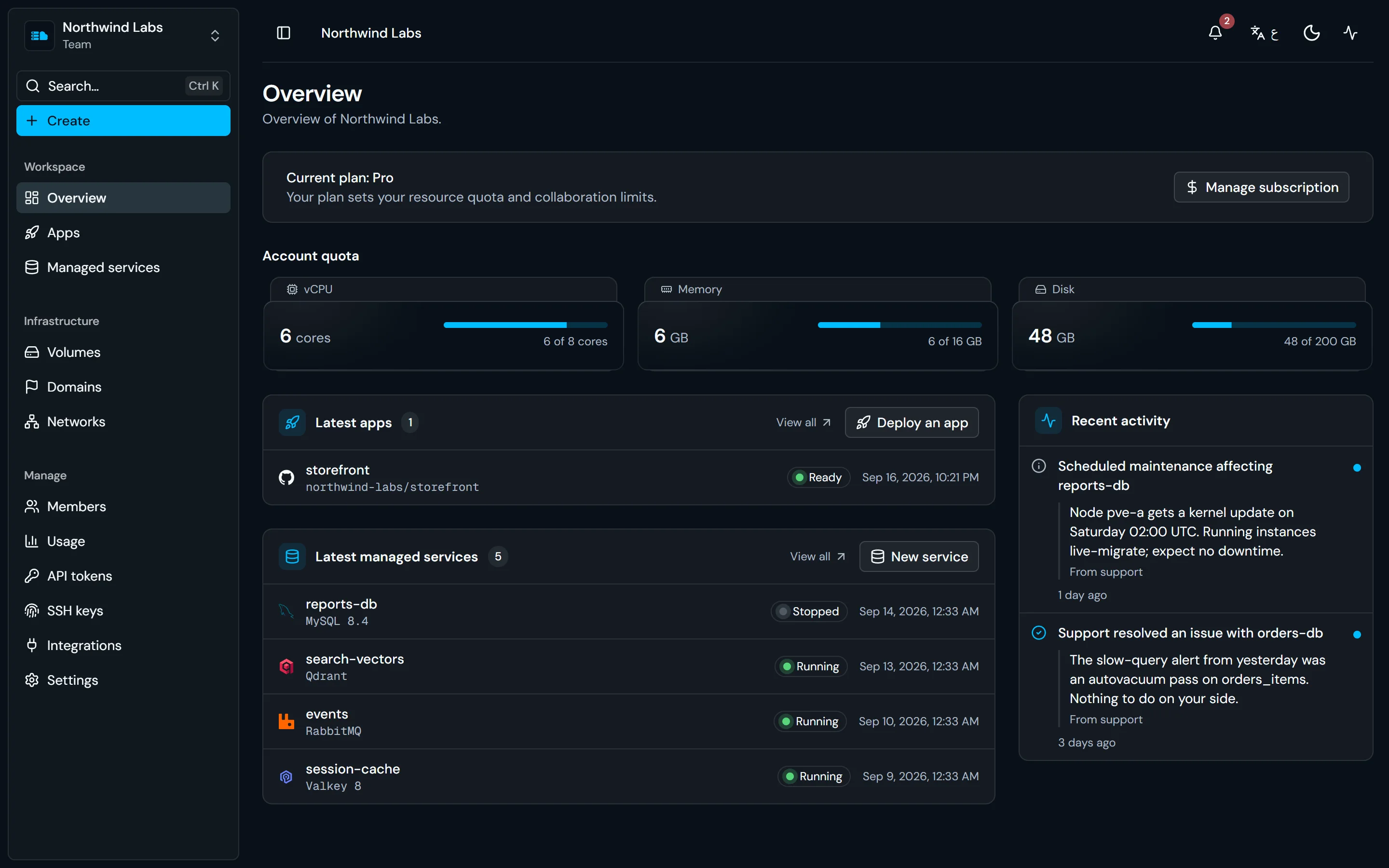Click the search-vectors Qdrant icon
Image resolution: width=1389 pixels, height=868 pixels.
286,666
